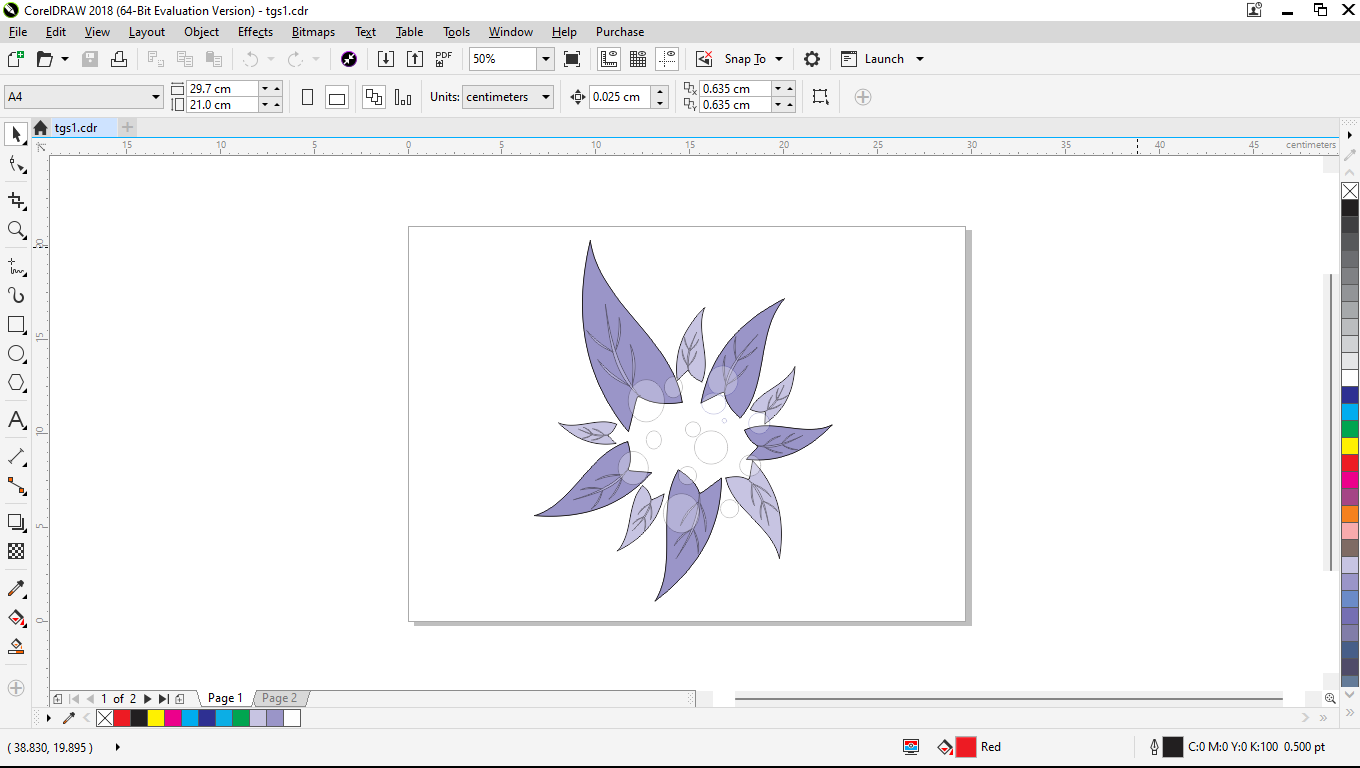Select the tgs1.cdr document tab

coord(76,128)
